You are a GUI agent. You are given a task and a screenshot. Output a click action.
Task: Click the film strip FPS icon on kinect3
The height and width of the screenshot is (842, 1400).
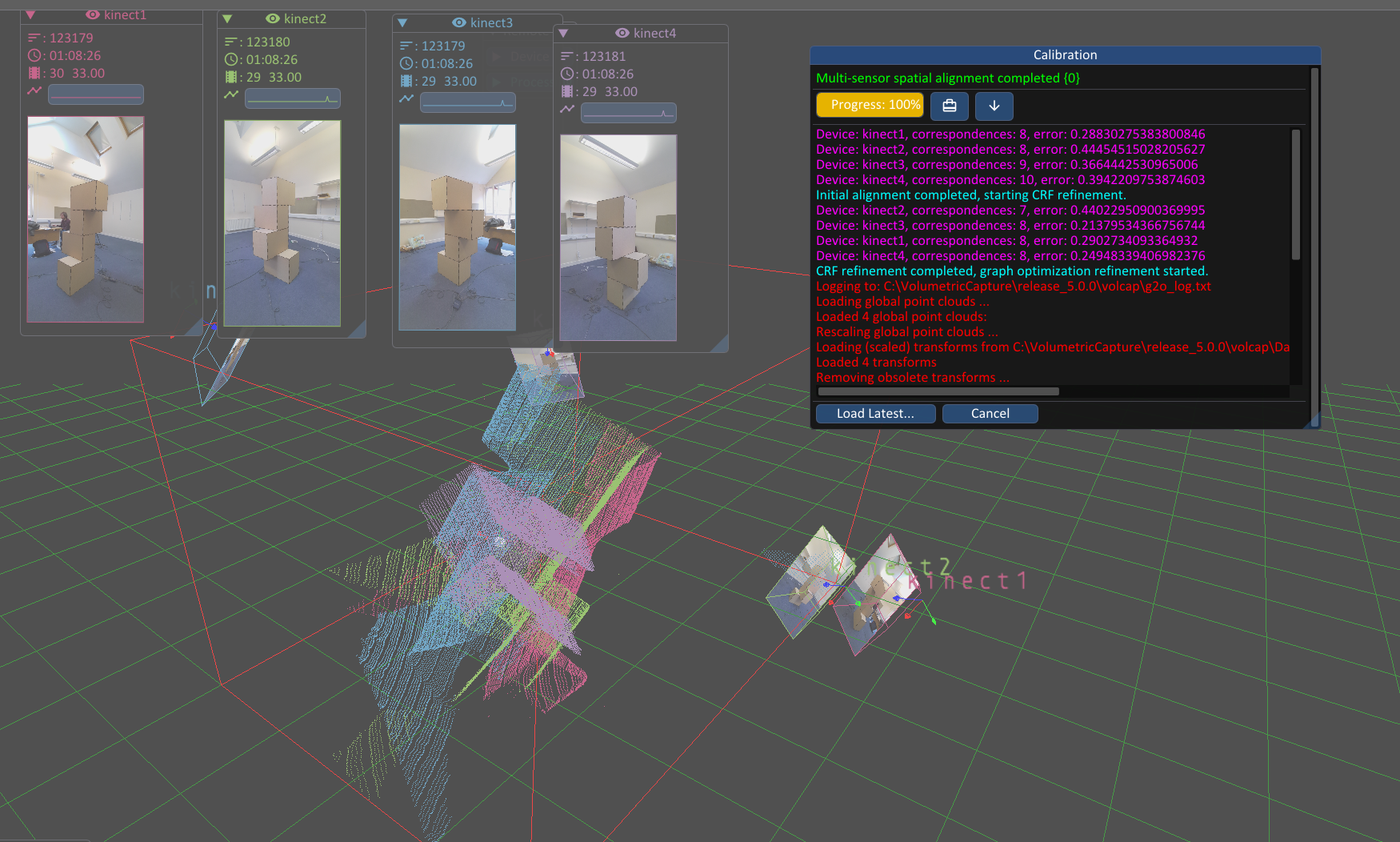pos(406,81)
